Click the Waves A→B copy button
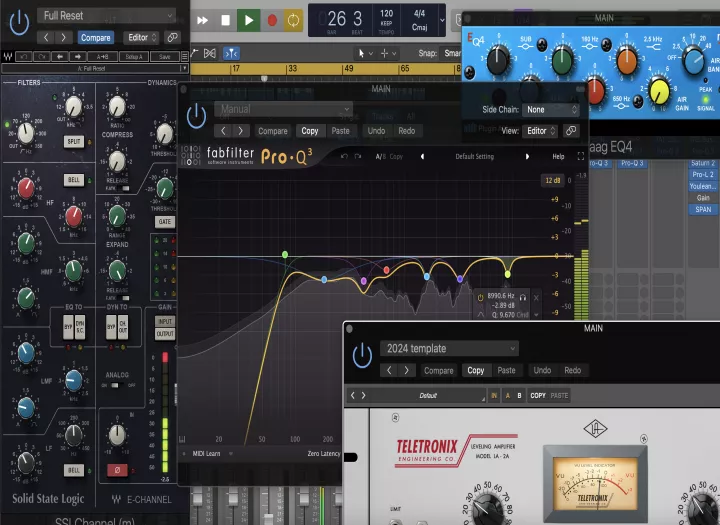This screenshot has height=525, width=720. (102, 56)
